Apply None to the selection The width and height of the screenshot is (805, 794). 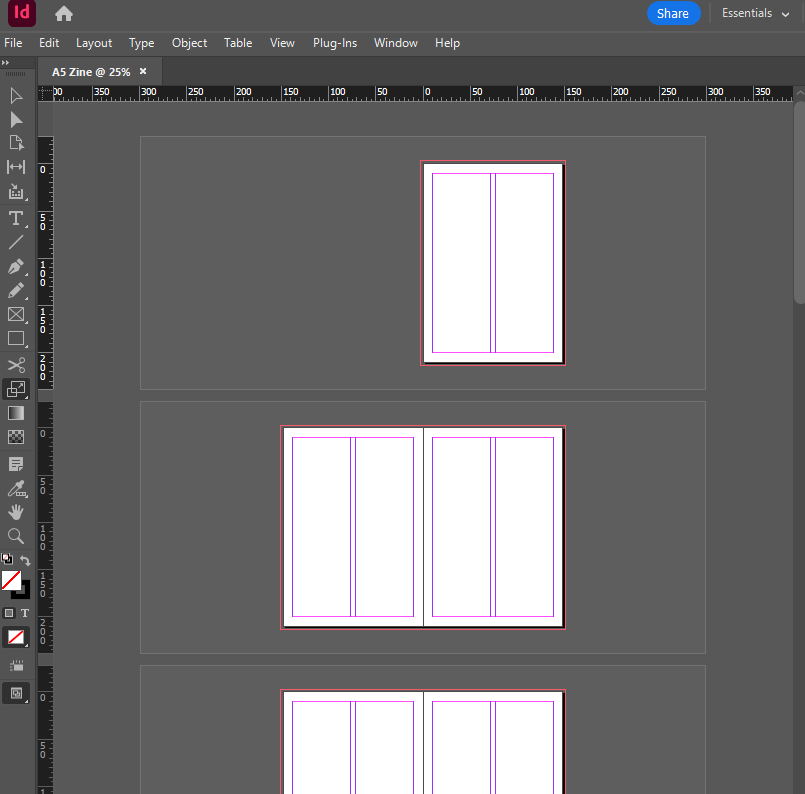click(x=16, y=638)
